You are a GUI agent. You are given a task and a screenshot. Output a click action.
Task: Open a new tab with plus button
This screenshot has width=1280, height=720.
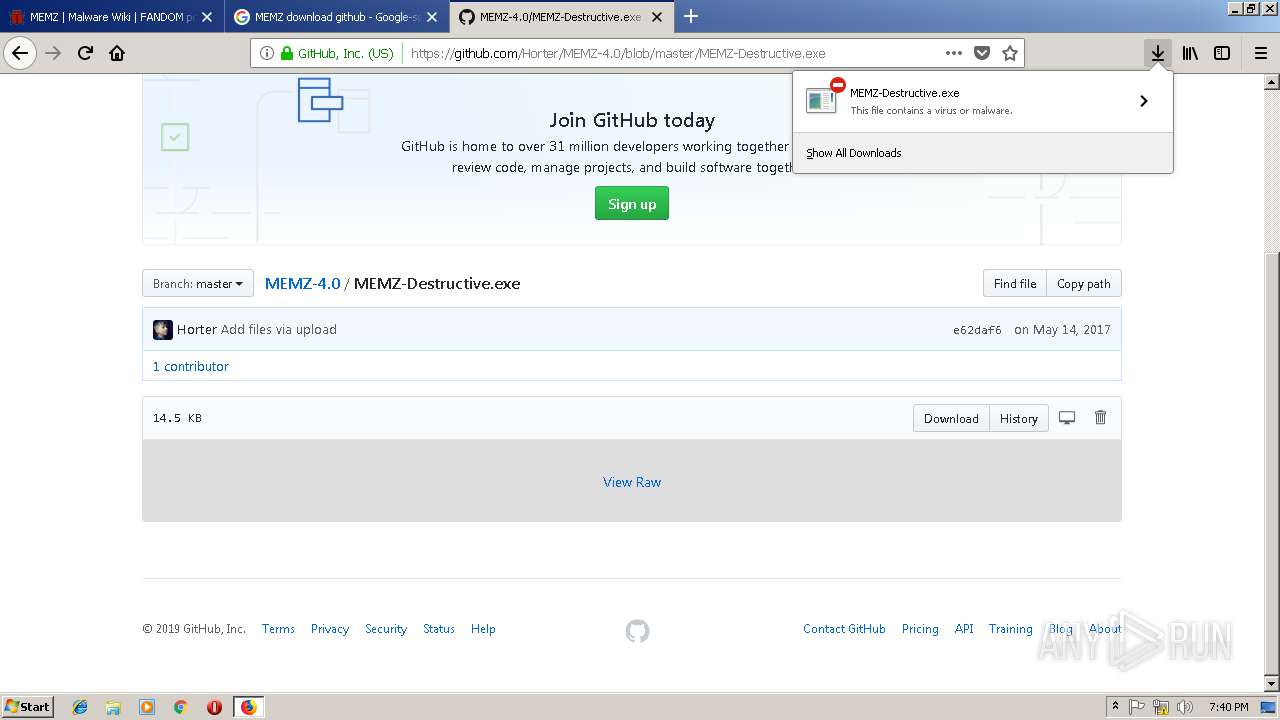click(x=691, y=16)
